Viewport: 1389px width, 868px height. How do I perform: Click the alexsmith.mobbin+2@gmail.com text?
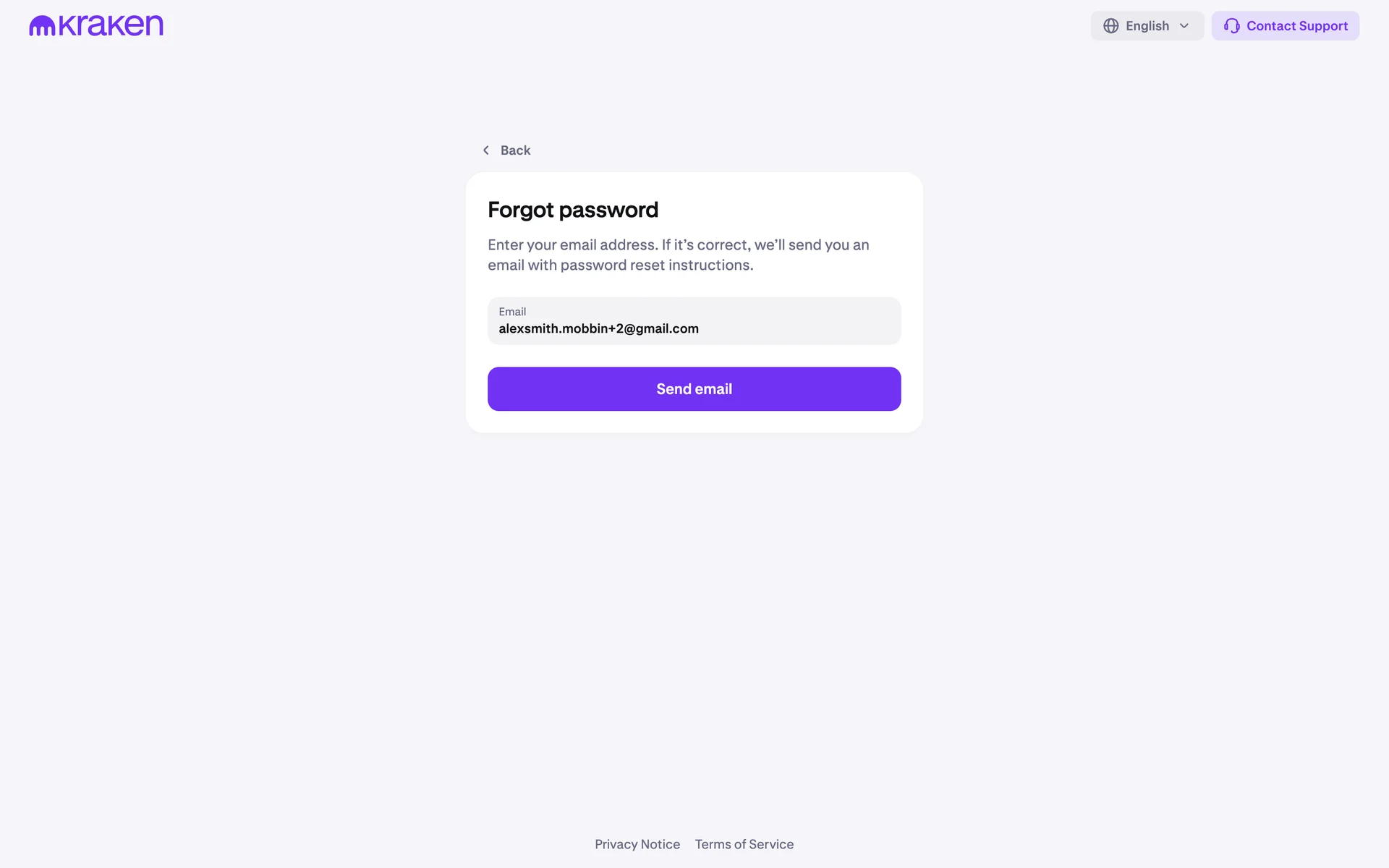click(x=598, y=329)
